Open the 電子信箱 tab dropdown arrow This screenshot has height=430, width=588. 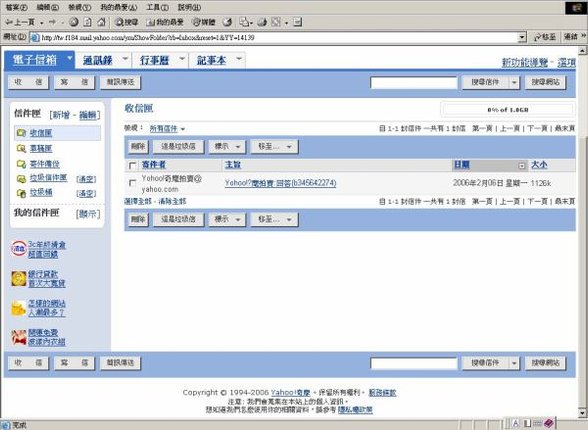(69, 58)
